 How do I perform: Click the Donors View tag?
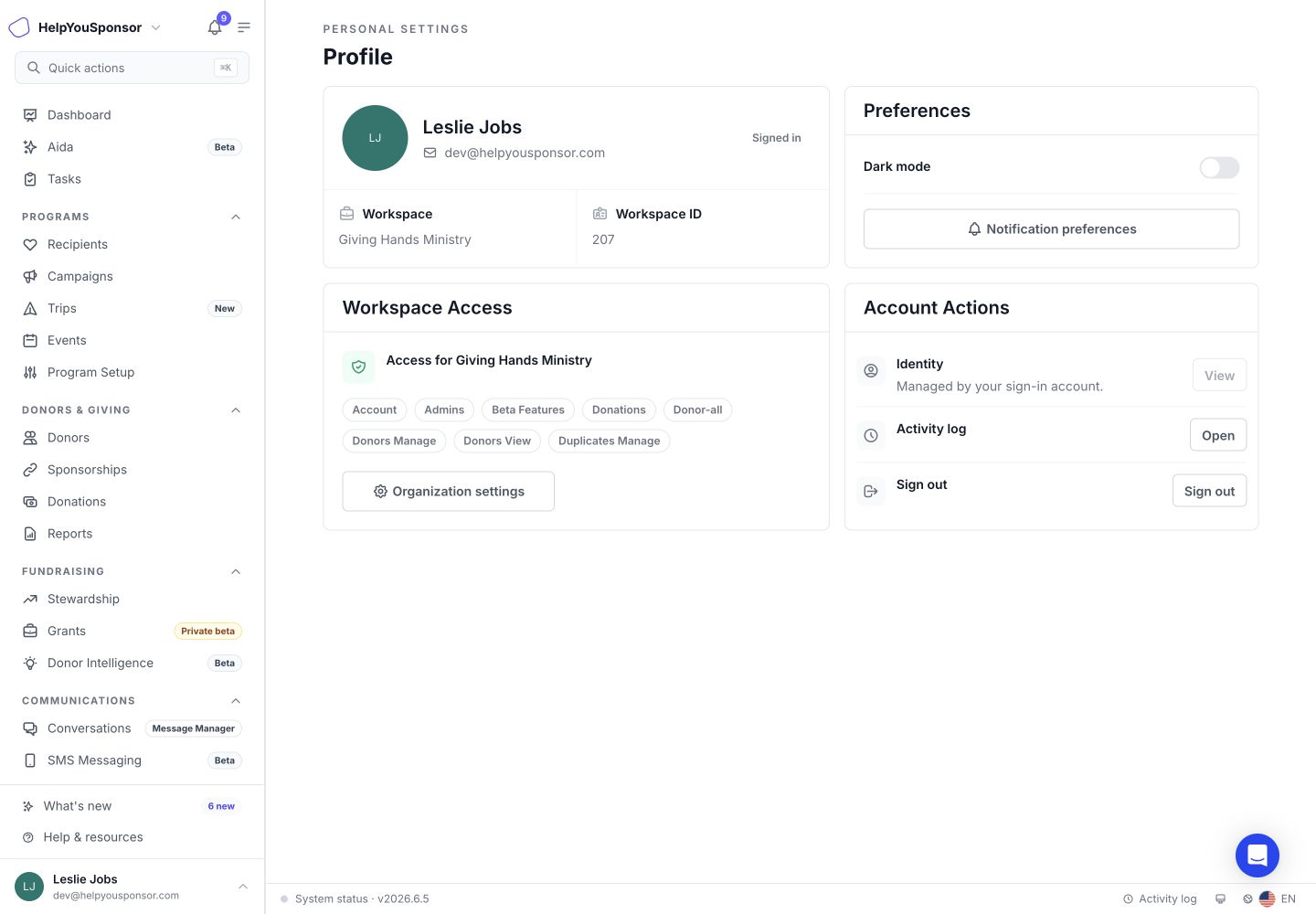point(497,441)
